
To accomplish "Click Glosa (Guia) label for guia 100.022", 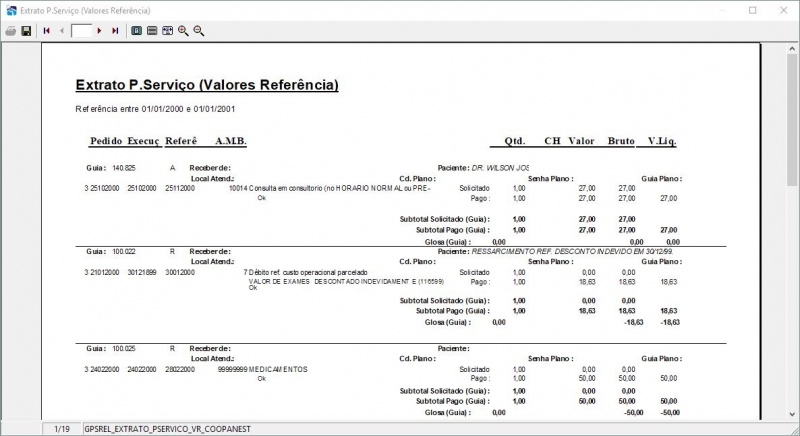I will [447, 322].
